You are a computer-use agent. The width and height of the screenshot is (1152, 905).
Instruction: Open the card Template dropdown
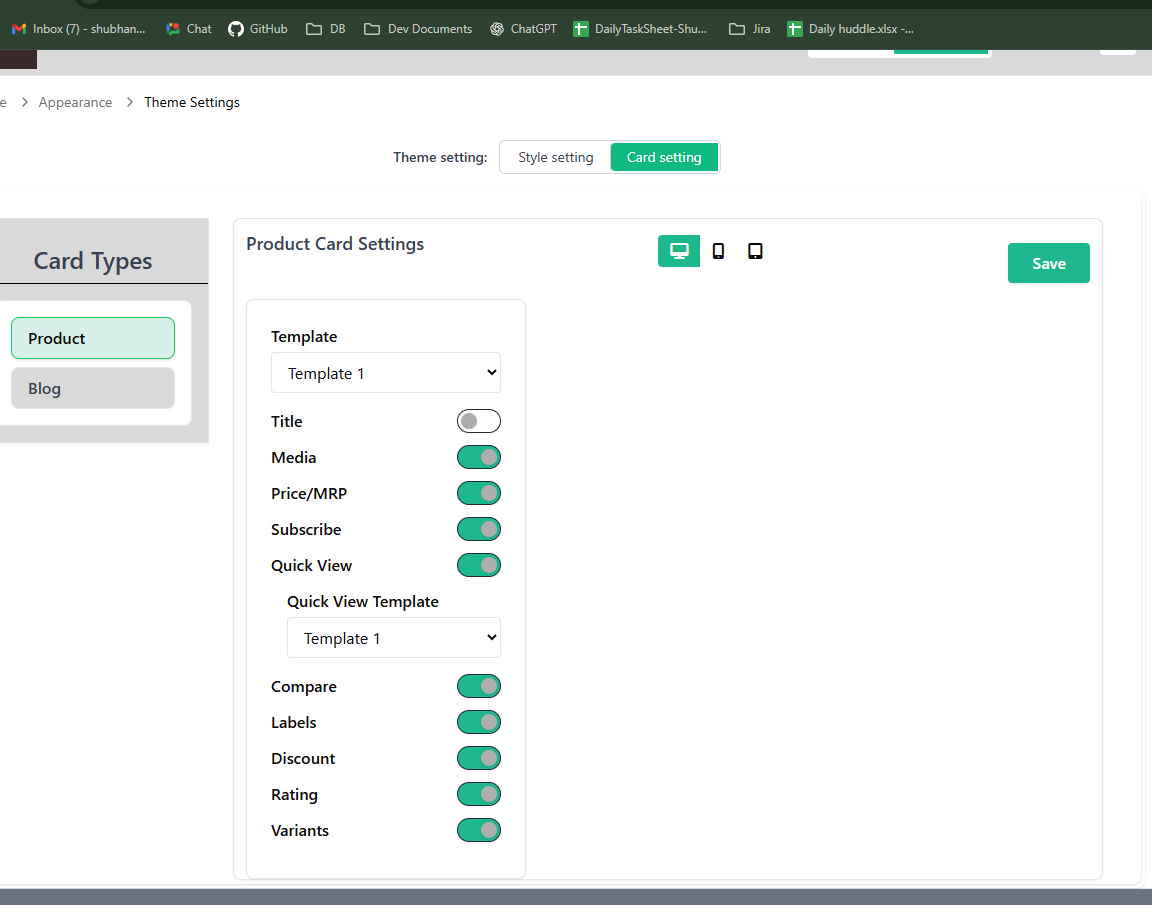[386, 372]
